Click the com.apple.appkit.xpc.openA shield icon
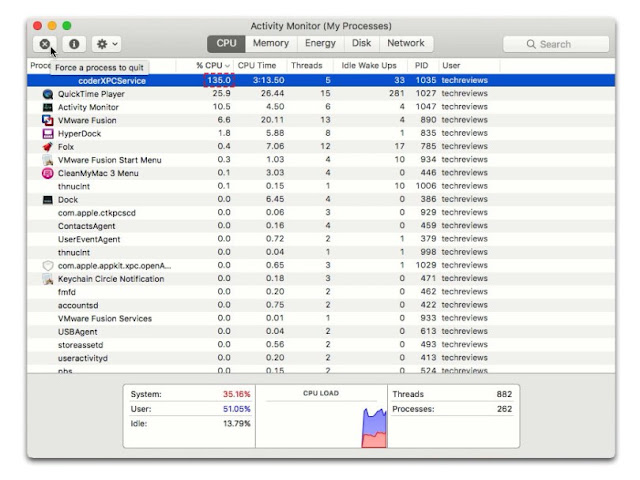This screenshot has height=480, width=640. pos(48,266)
